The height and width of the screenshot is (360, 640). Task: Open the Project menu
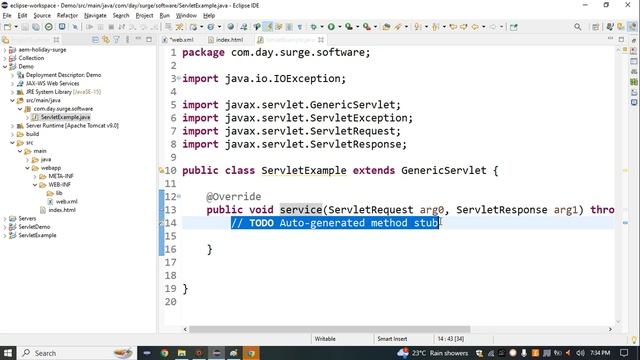coord(144,16)
